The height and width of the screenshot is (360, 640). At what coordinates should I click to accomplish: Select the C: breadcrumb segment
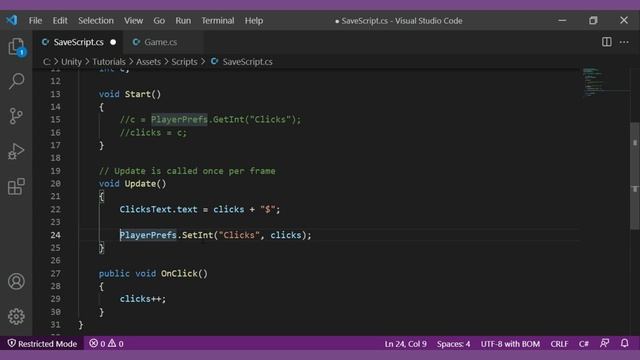[47, 62]
